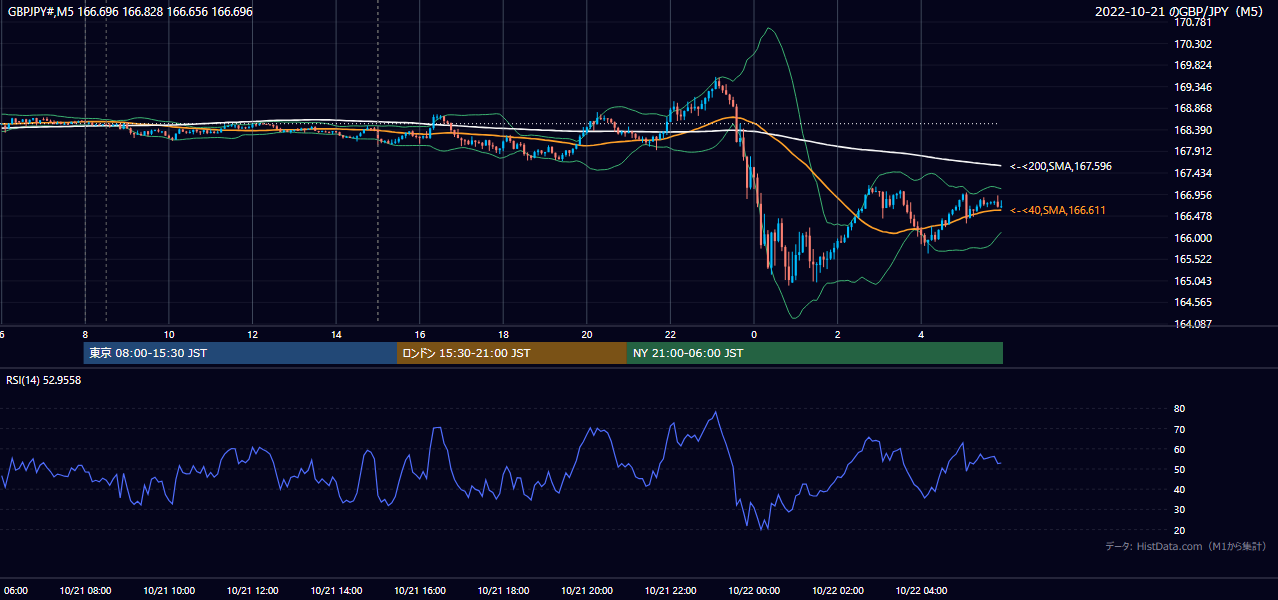Image resolution: width=1278 pixels, height=600 pixels.
Task: Click RSI axis level 40
Action: coord(1179,489)
